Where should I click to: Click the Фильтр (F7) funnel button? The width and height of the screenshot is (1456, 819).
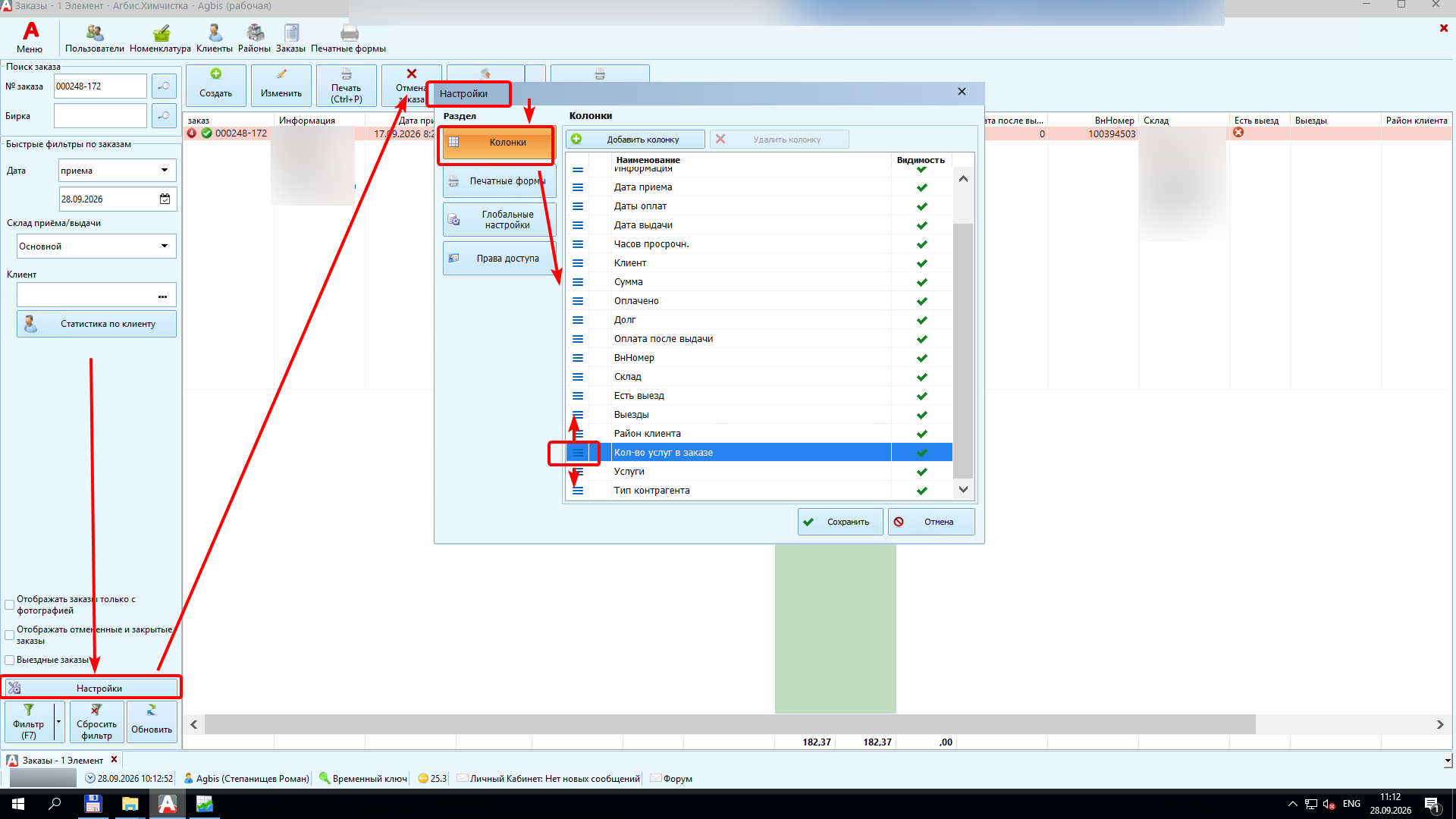(29, 721)
